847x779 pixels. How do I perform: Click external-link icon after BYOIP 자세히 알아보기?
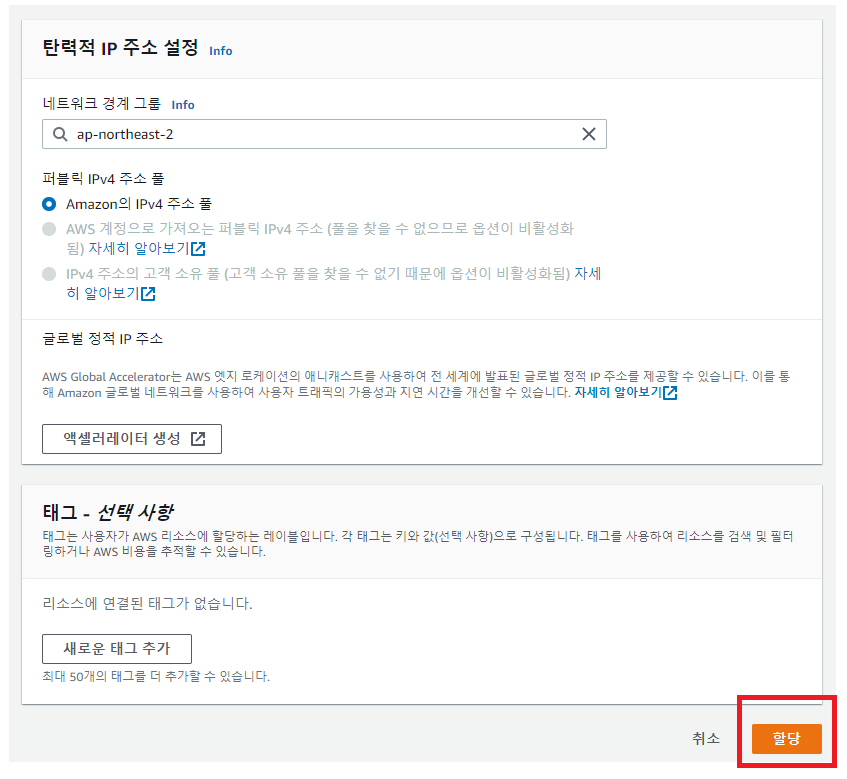[x=198, y=249]
